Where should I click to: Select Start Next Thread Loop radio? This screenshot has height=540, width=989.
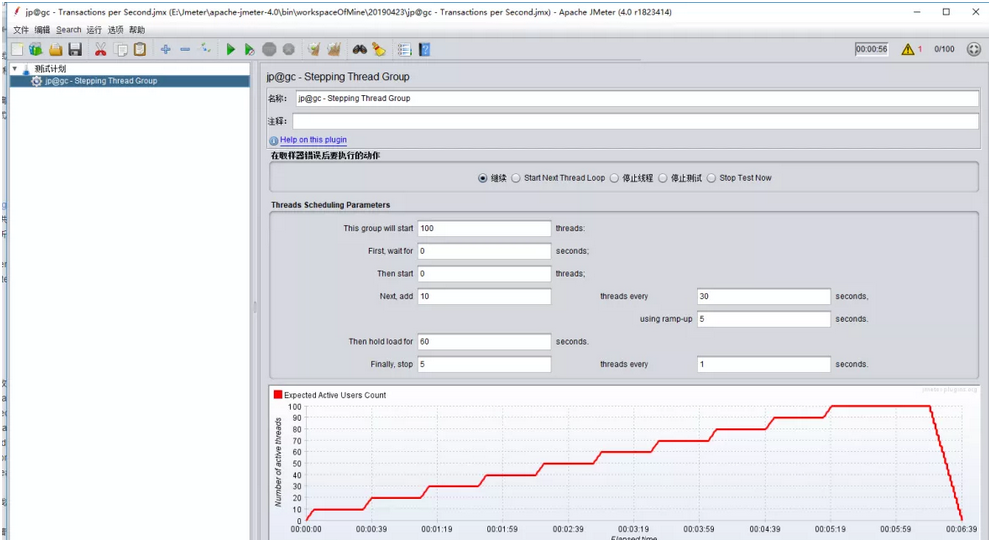pos(516,179)
